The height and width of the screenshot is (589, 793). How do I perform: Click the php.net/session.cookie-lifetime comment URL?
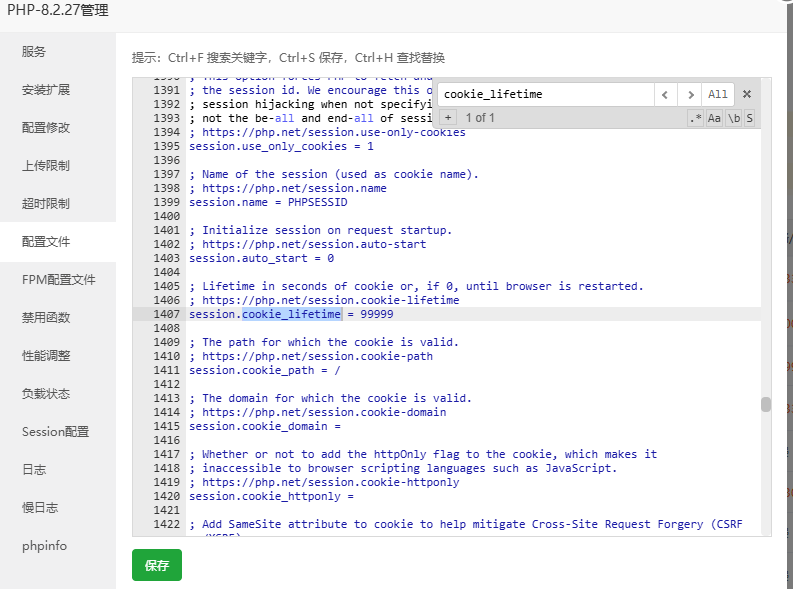pyautogui.click(x=331, y=300)
